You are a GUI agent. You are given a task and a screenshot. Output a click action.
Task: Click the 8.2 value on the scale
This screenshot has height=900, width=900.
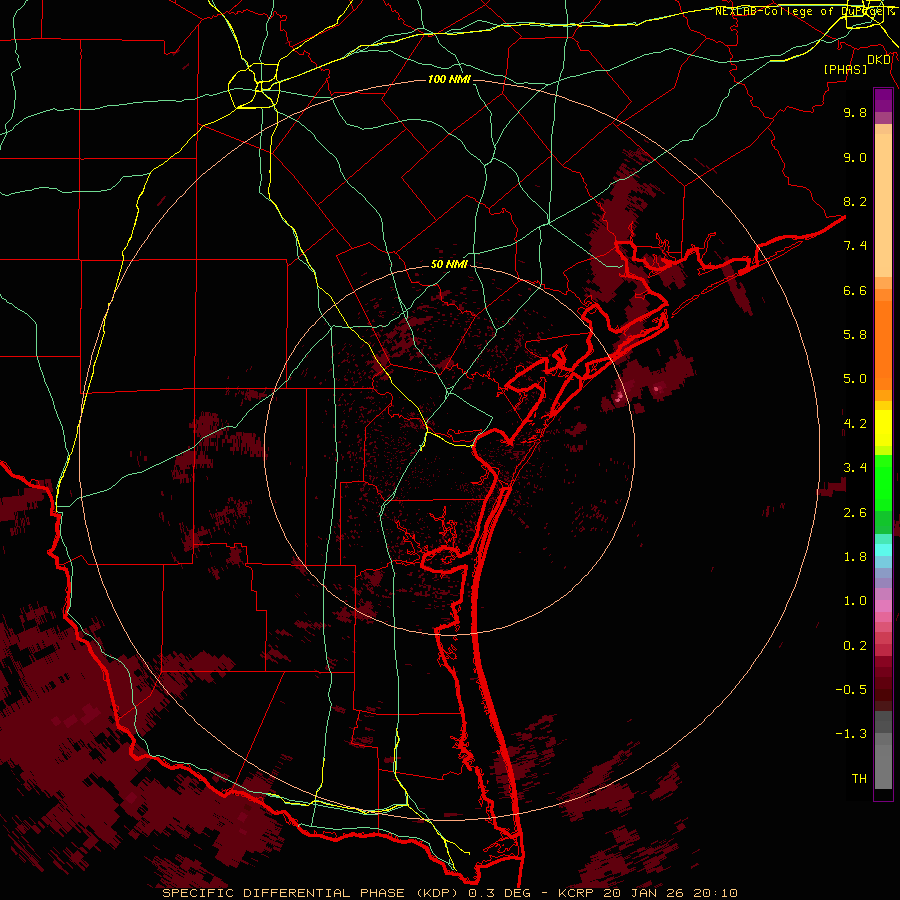pyautogui.click(x=855, y=201)
